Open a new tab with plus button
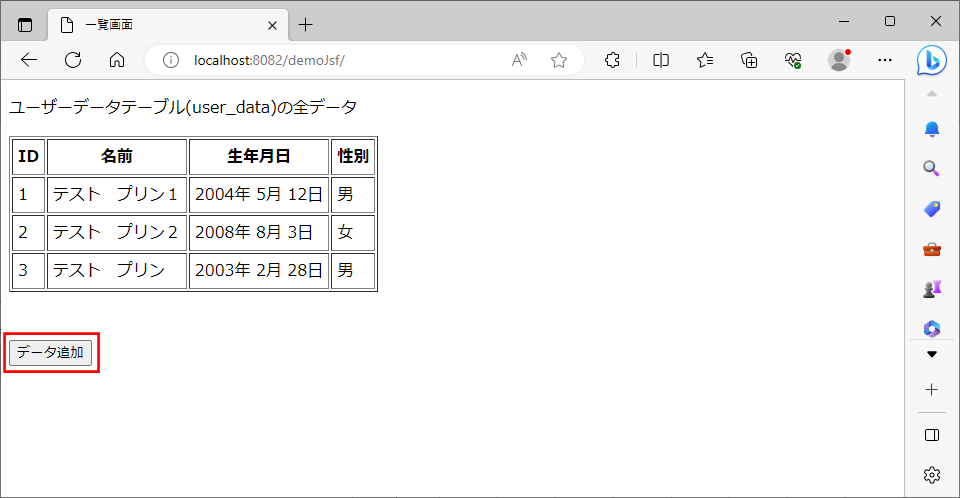 pyautogui.click(x=306, y=24)
